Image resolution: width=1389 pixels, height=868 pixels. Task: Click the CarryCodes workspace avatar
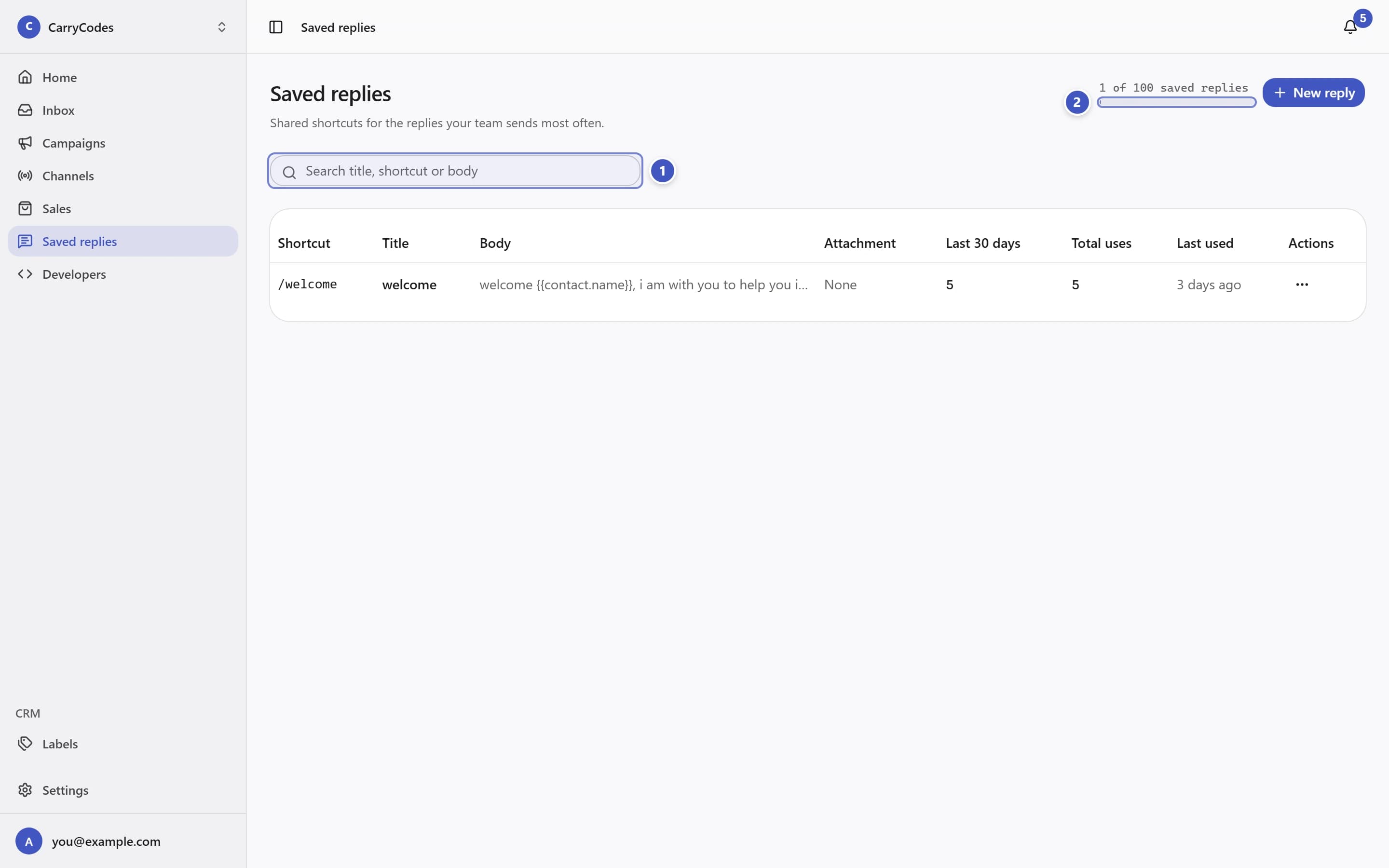pyautogui.click(x=29, y=27)
